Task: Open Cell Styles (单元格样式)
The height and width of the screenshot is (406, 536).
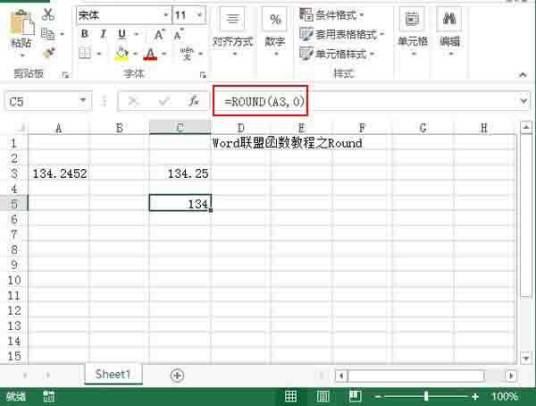Action: 337,54
